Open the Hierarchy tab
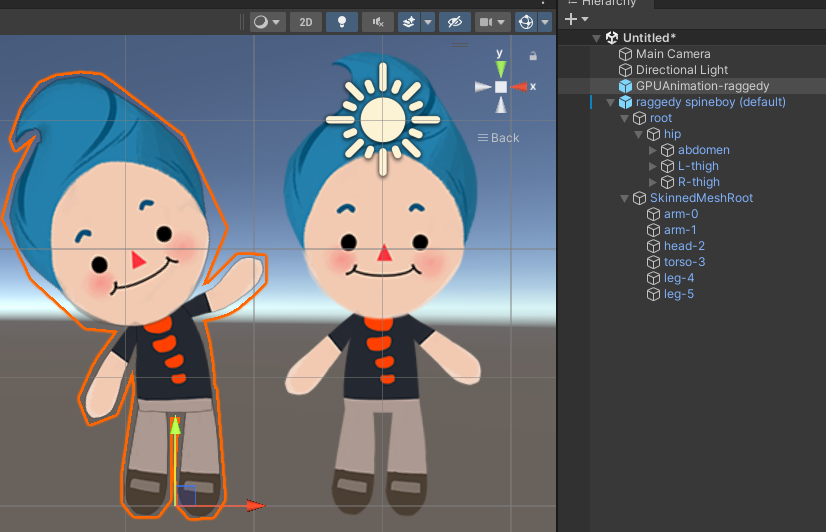The height and width of the screenshot is (532, 826). (x=607, y=3)
